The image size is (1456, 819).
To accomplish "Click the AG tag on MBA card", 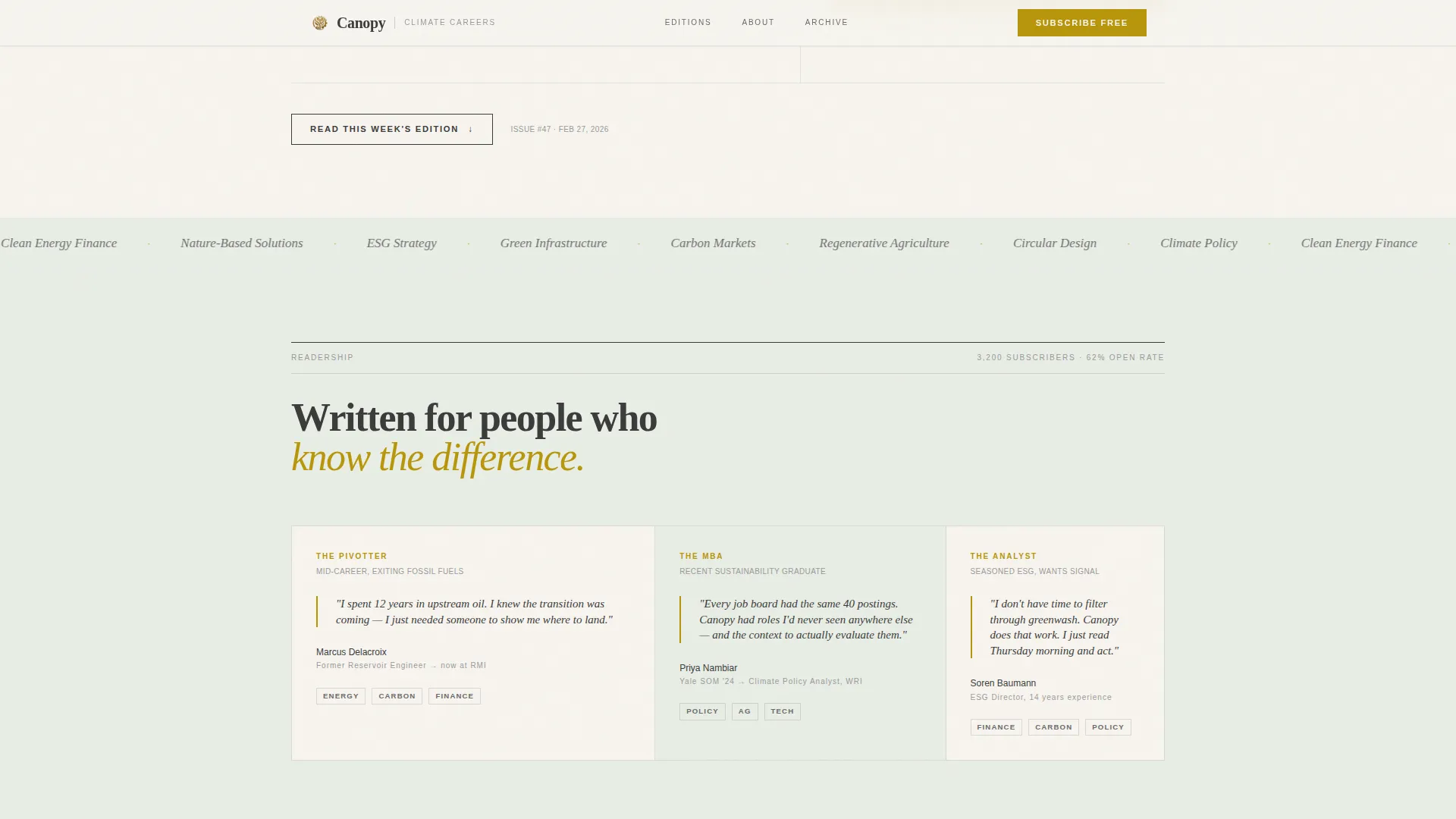I will [745, 711].
